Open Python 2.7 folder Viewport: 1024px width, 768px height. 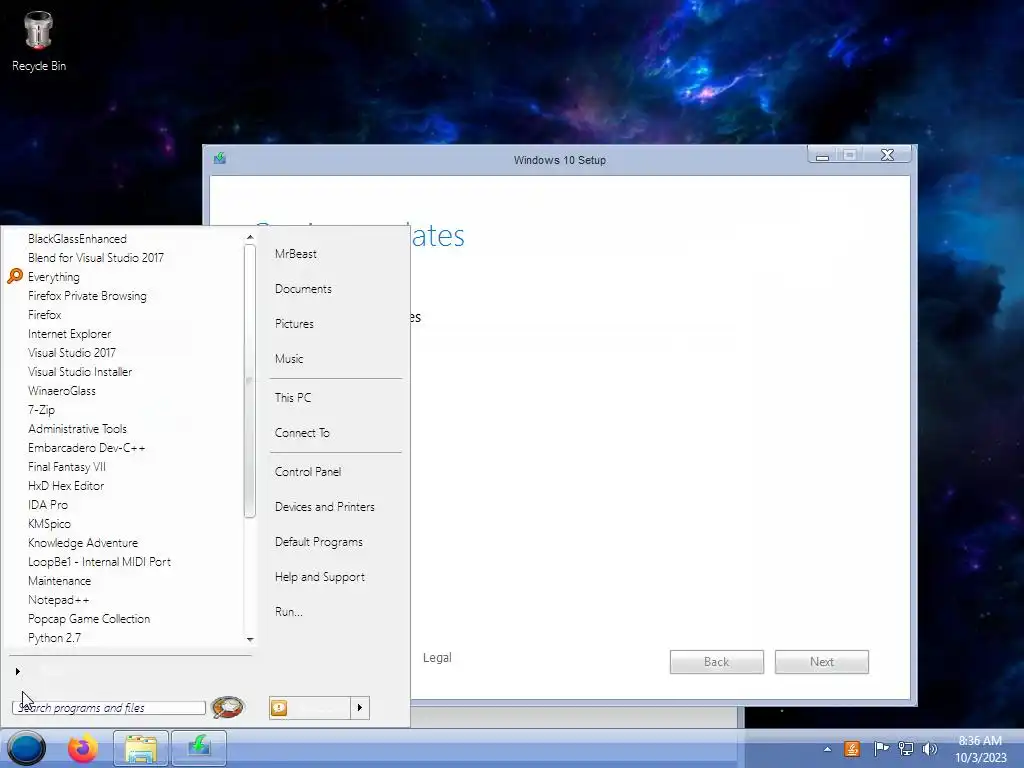[x=54, y=638]
